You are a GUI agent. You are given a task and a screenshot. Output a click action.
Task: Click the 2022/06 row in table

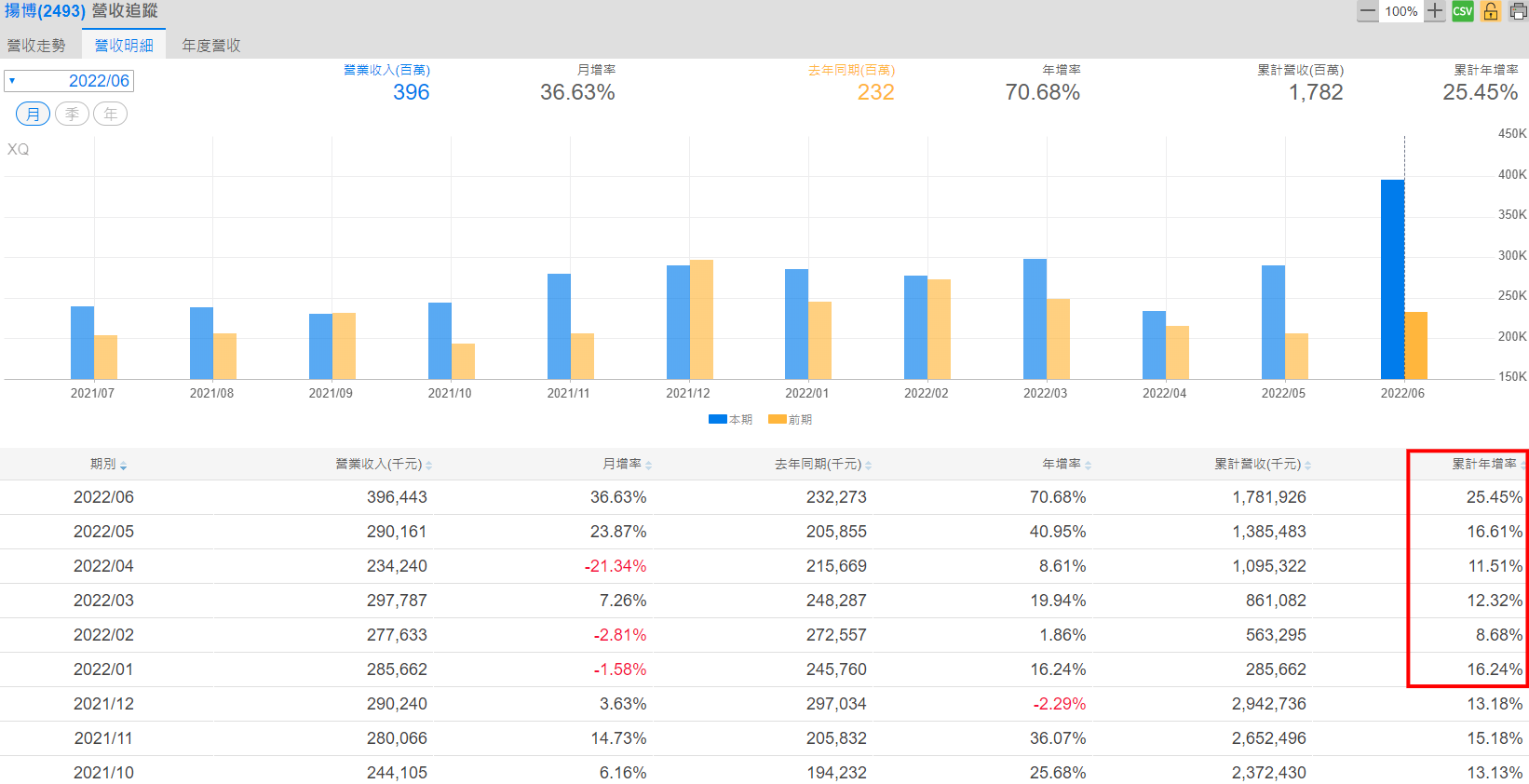point(764,497)
